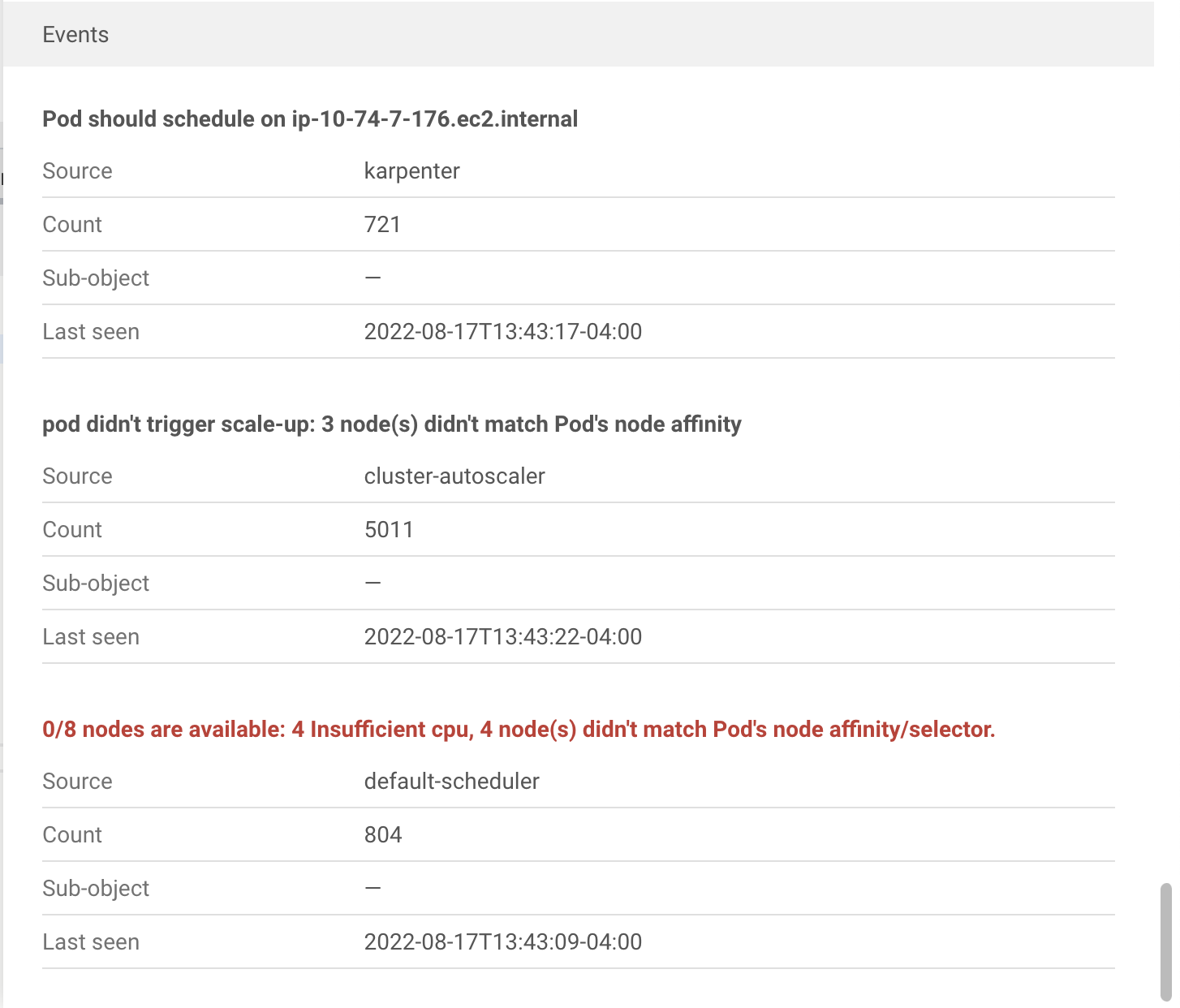Click the Last seen label in the karpenter event

point(91,331)
